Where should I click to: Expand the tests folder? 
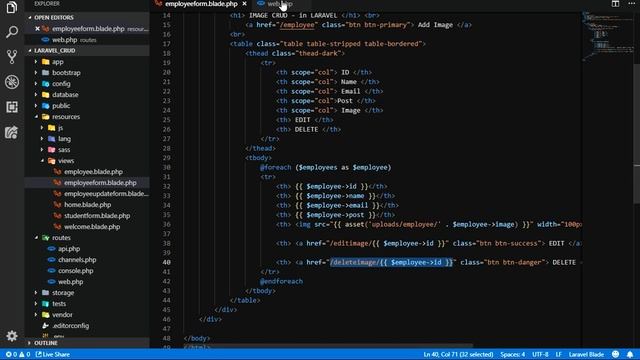pos(59,304)
